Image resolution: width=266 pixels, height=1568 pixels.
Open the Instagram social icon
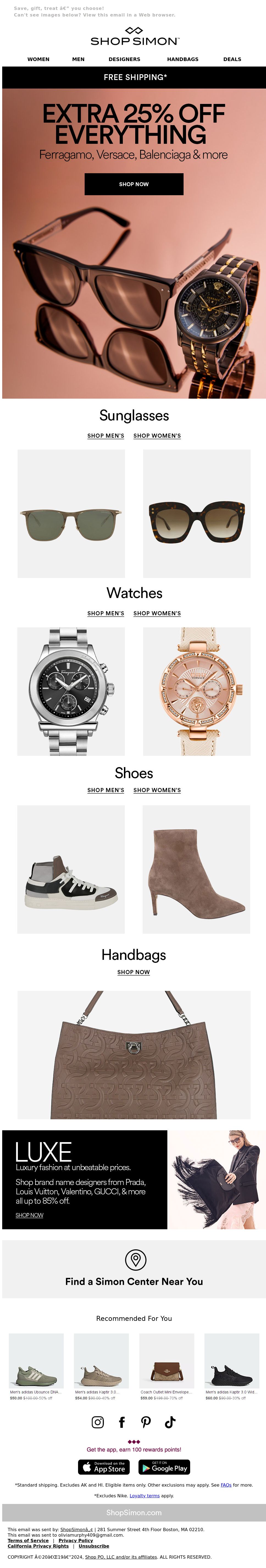coord(97,1422)
